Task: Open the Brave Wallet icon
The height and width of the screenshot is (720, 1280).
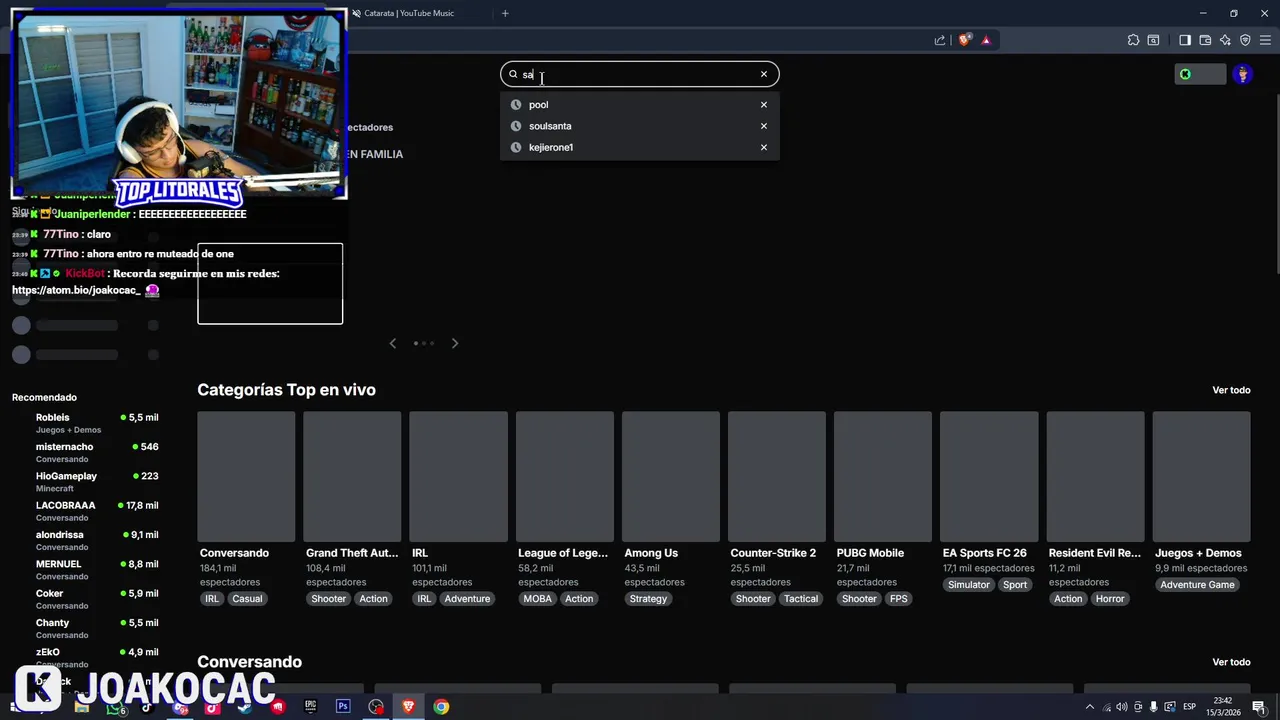Action: coord(1205,40)
